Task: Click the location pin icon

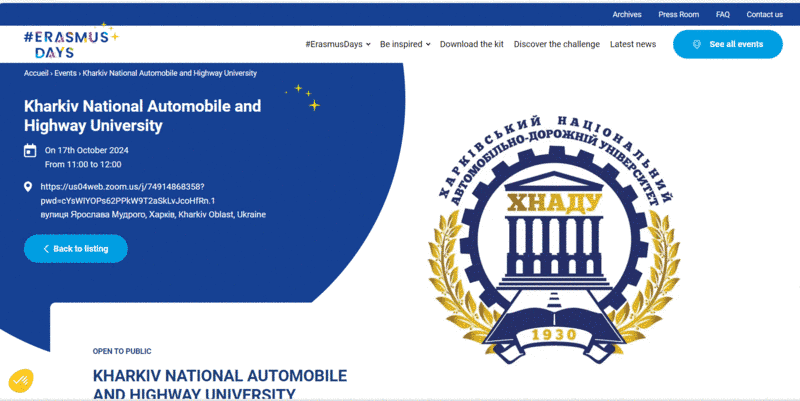Action: click(28, 187)
